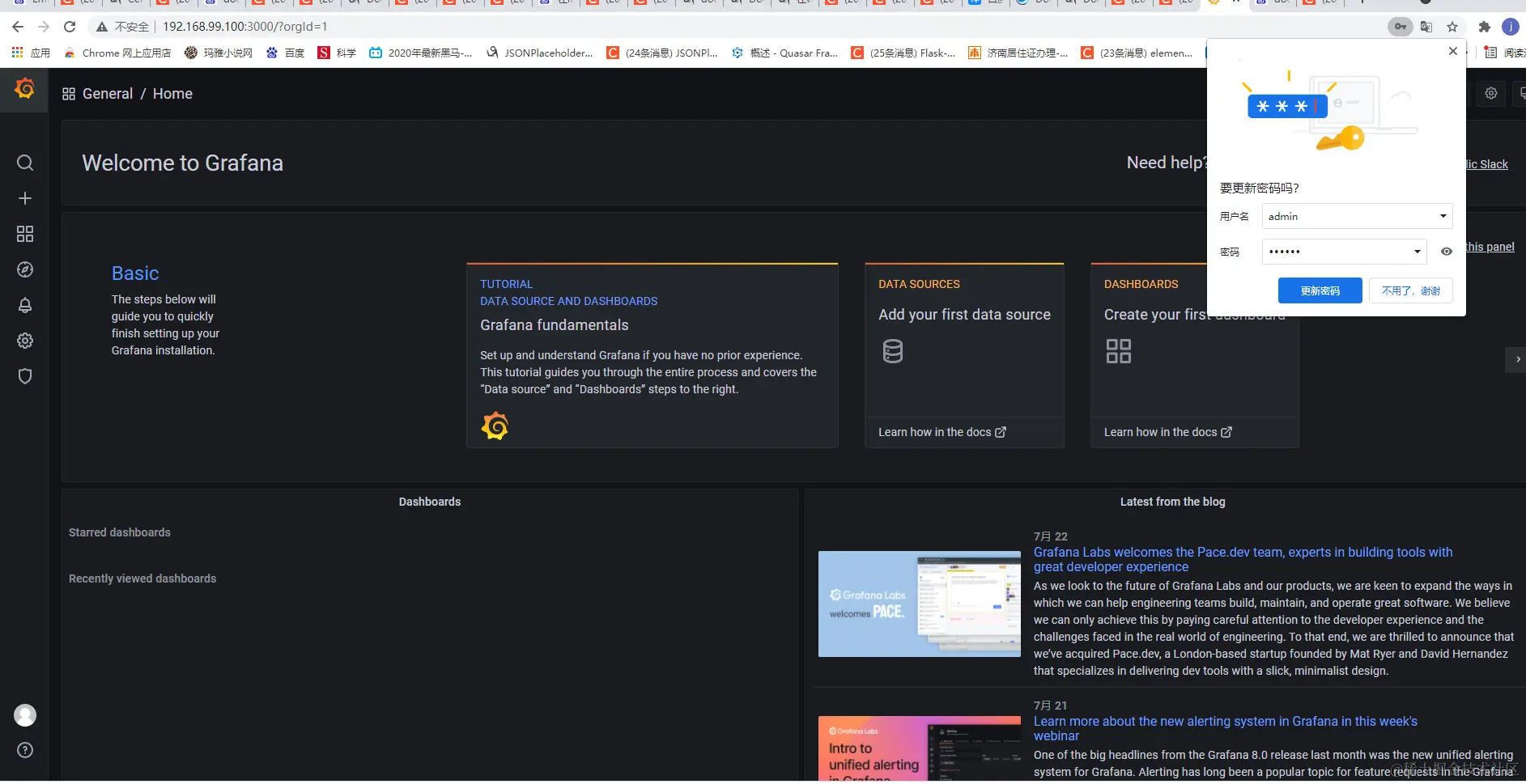
Task: Open the Create plus icon in sidebar
Action: 25,198
